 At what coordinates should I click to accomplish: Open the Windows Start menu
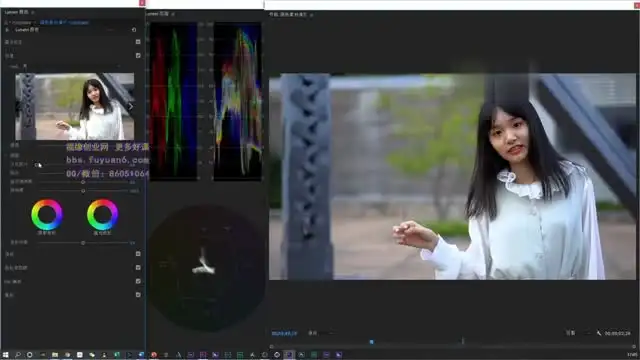click(5, 355)
